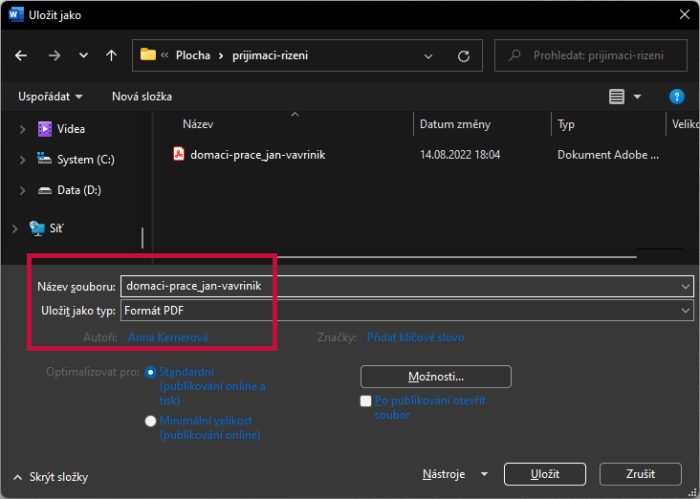700x499 pixels.
Task: Select System (C:) drive
Action: (75, 159)
